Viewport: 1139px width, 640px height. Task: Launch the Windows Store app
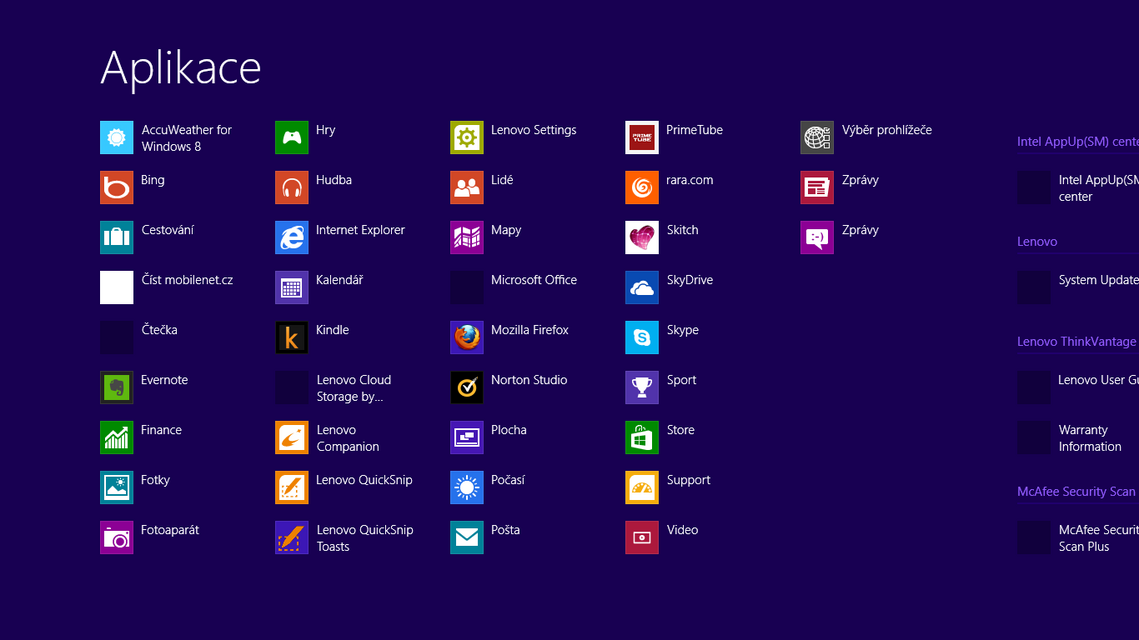click(642, 438)
